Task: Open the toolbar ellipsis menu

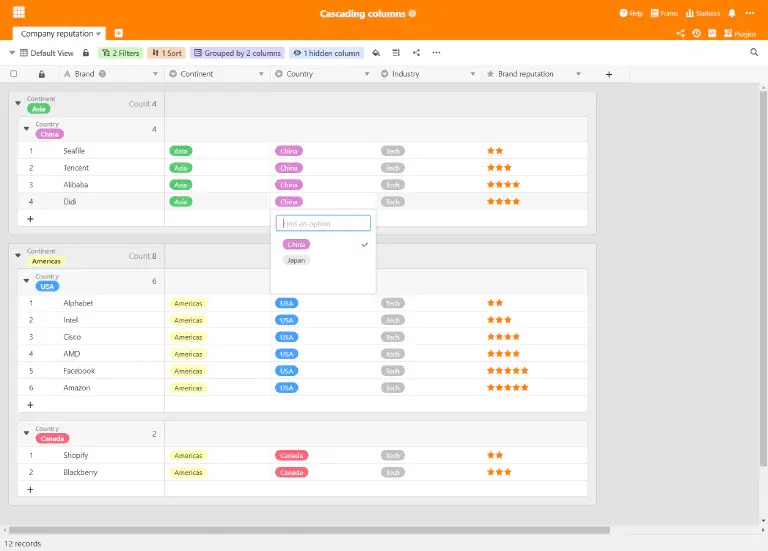Action: tap(436, 52)
